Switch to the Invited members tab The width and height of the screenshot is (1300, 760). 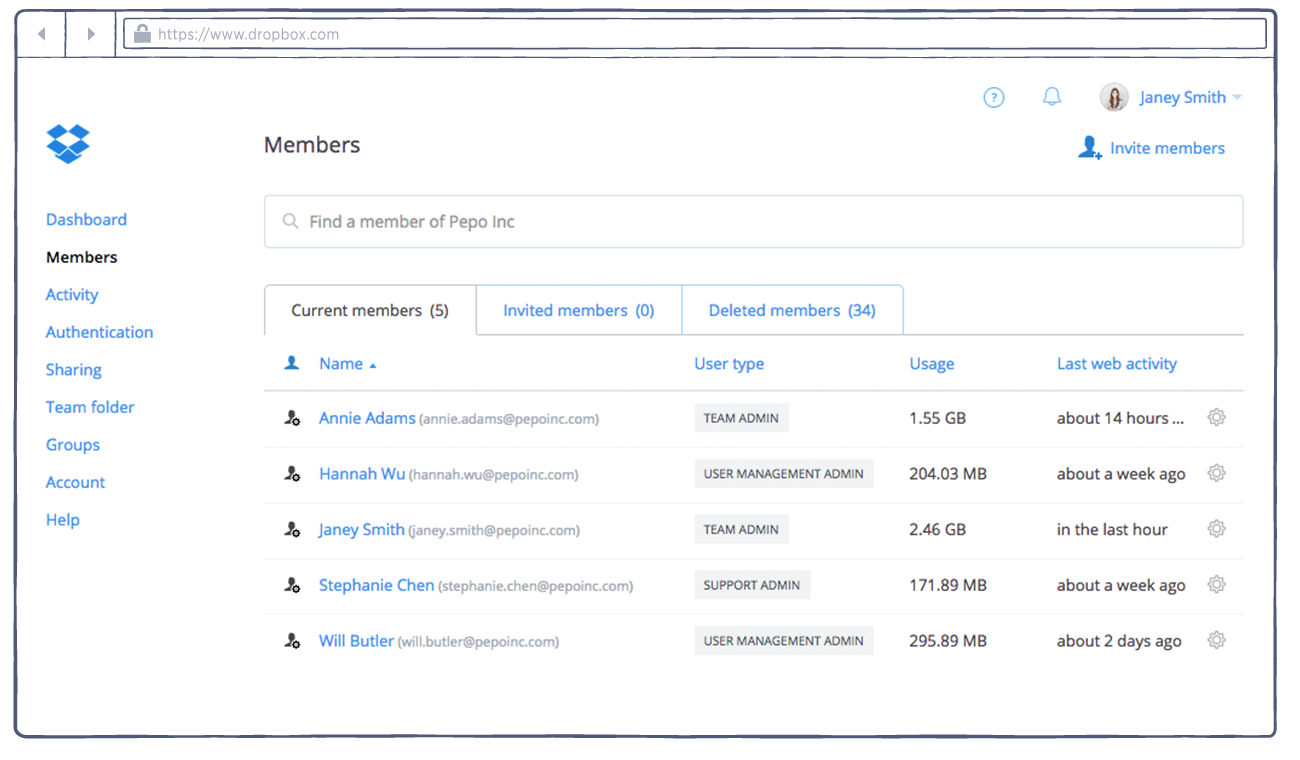(578, 310)
